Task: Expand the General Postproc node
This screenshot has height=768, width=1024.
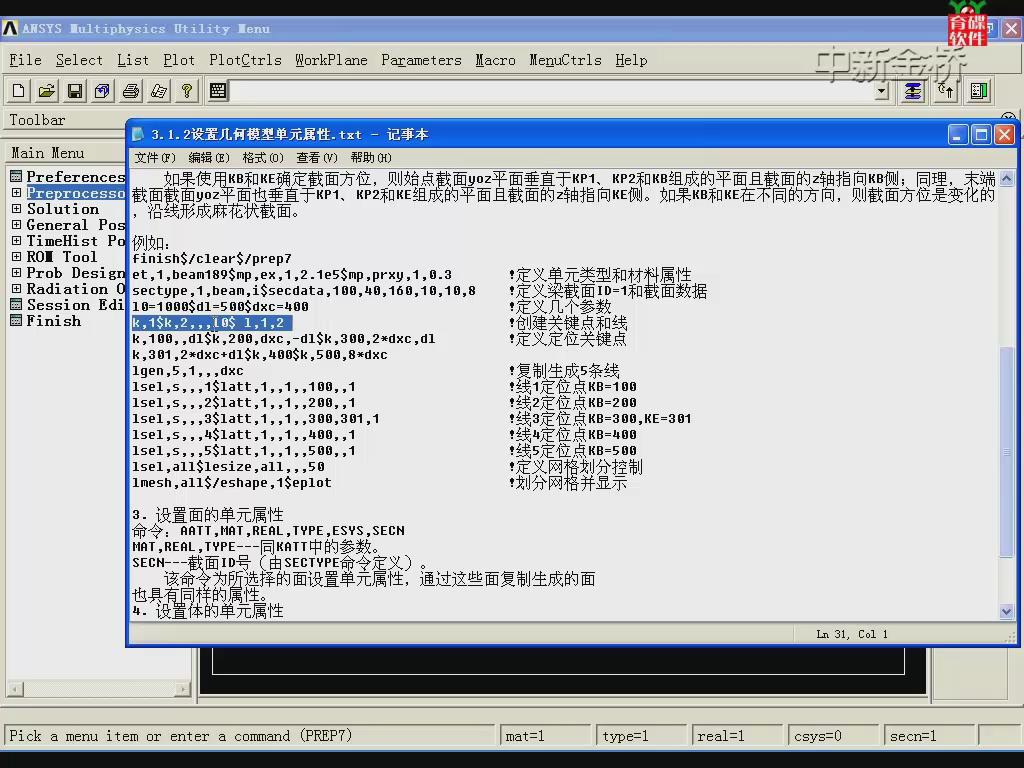Action: pos(16,225)
